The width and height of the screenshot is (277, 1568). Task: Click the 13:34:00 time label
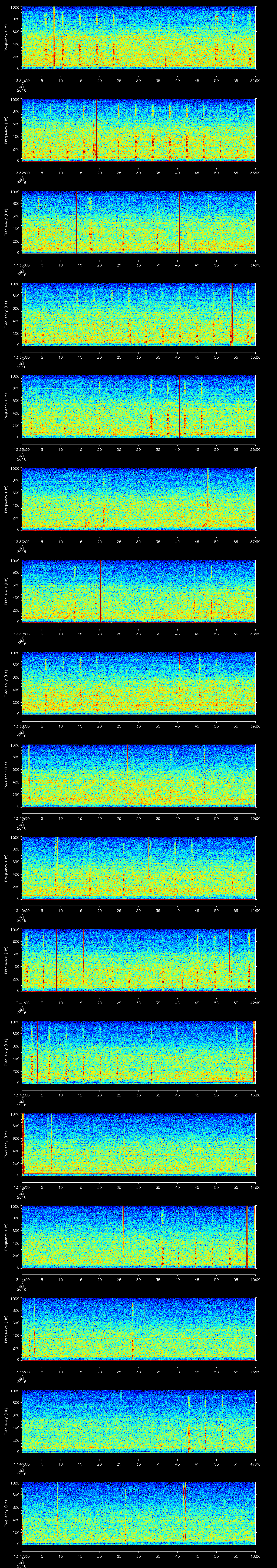click(21, 357)
